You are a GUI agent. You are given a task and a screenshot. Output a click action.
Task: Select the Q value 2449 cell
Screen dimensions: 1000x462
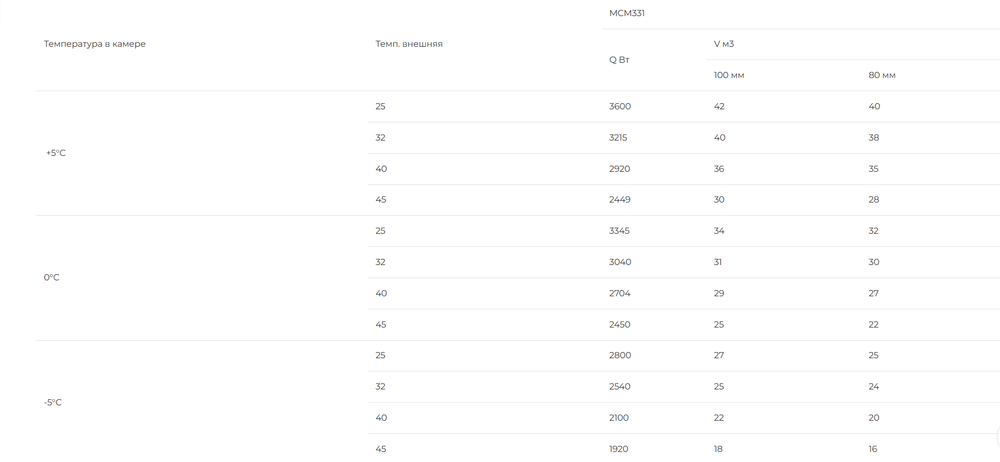pos(620,200)
